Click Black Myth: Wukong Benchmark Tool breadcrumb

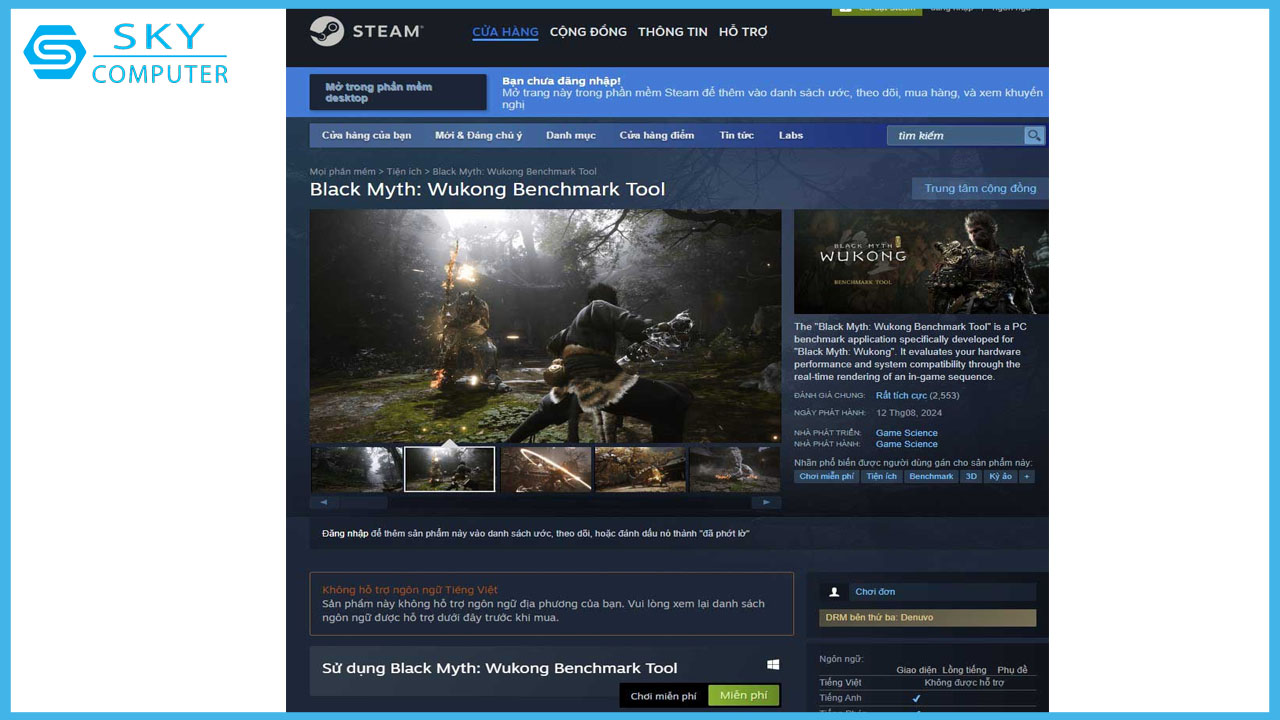[515, 172]
